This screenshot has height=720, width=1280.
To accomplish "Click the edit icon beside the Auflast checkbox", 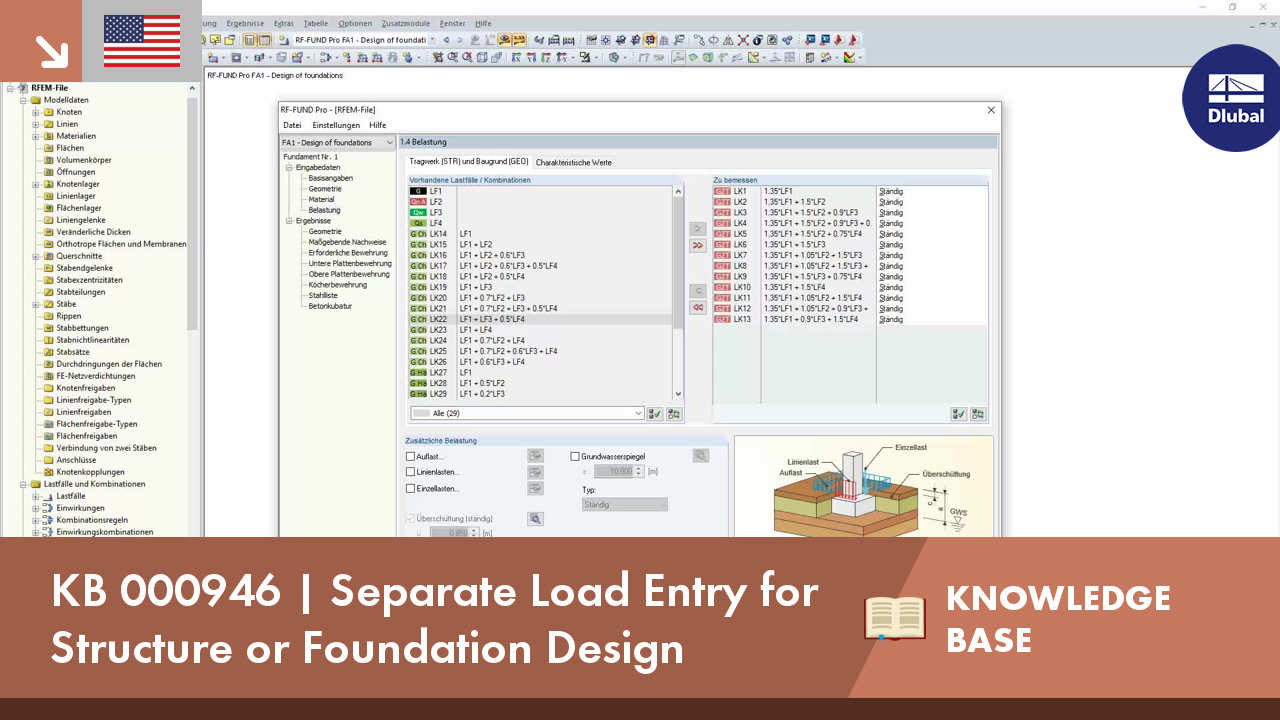I will click(x=536, y=455).
